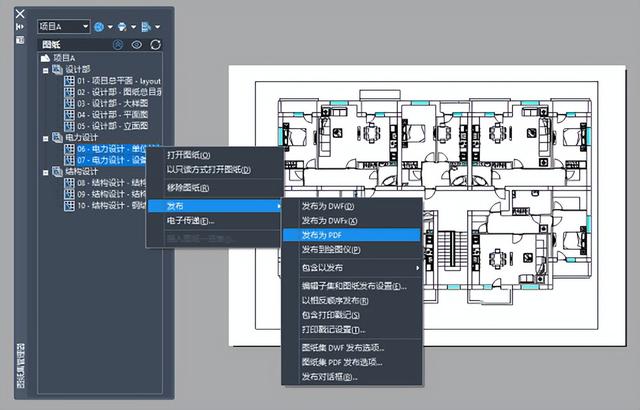Click the refresh icon in 图纸 header
The height and width of the screenshot is (410, 640).
(156, 45)
